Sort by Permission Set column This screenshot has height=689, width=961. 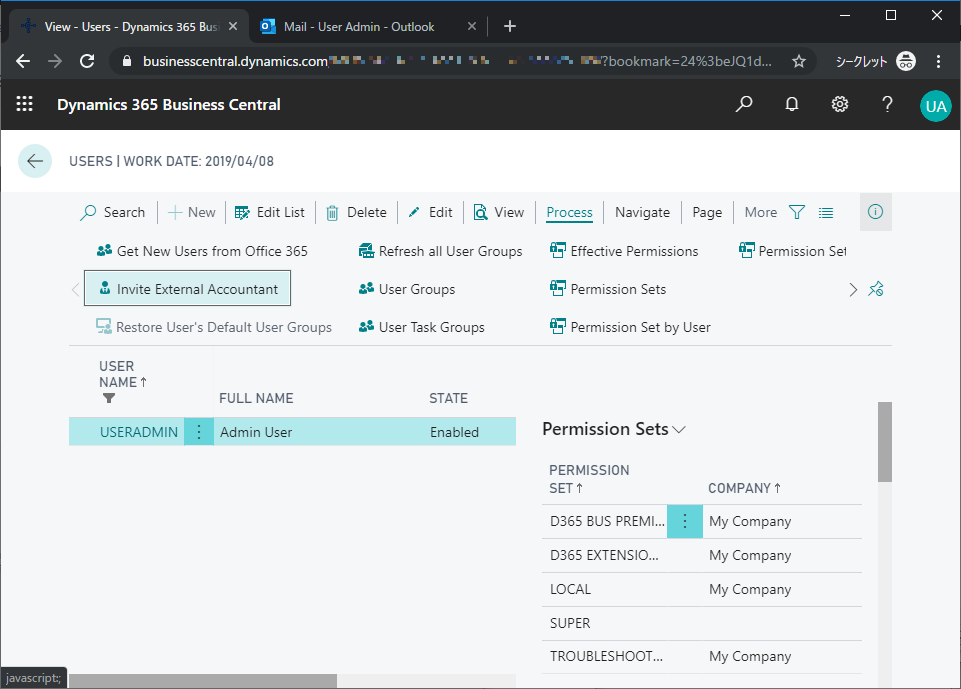click(x=589, y=479)
